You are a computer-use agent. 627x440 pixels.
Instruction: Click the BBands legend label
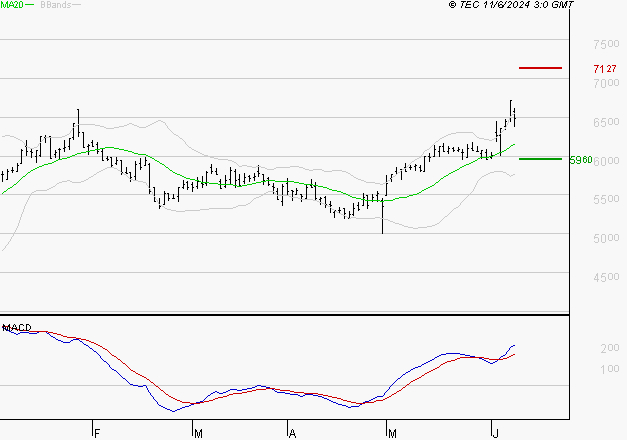56,5
